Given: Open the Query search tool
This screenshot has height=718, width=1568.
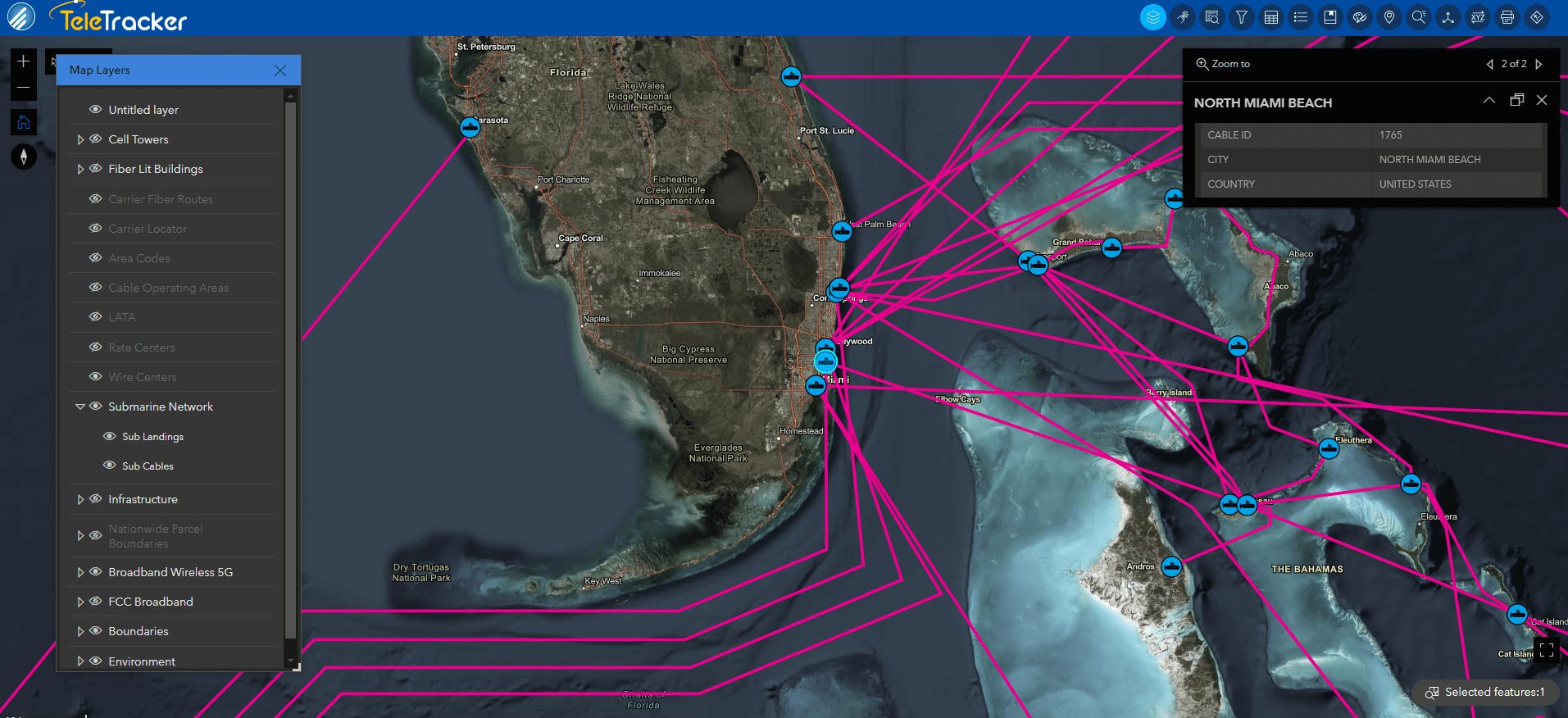Looking at the screenshot, I should [1212, 17].
